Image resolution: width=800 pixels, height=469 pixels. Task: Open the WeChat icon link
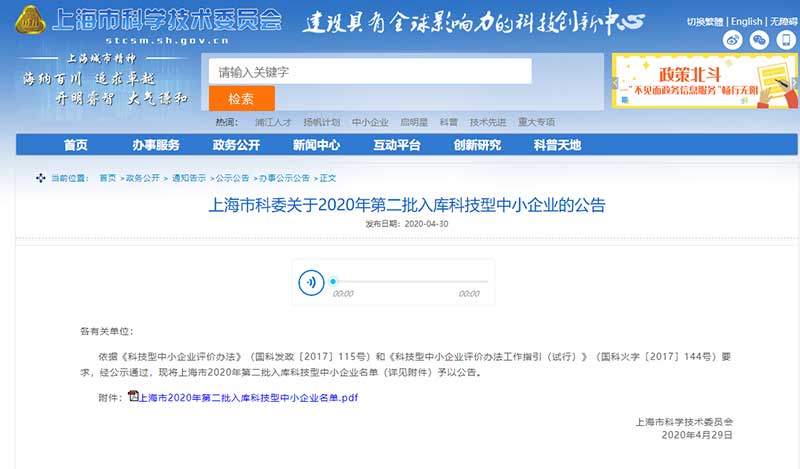point(759,40)
